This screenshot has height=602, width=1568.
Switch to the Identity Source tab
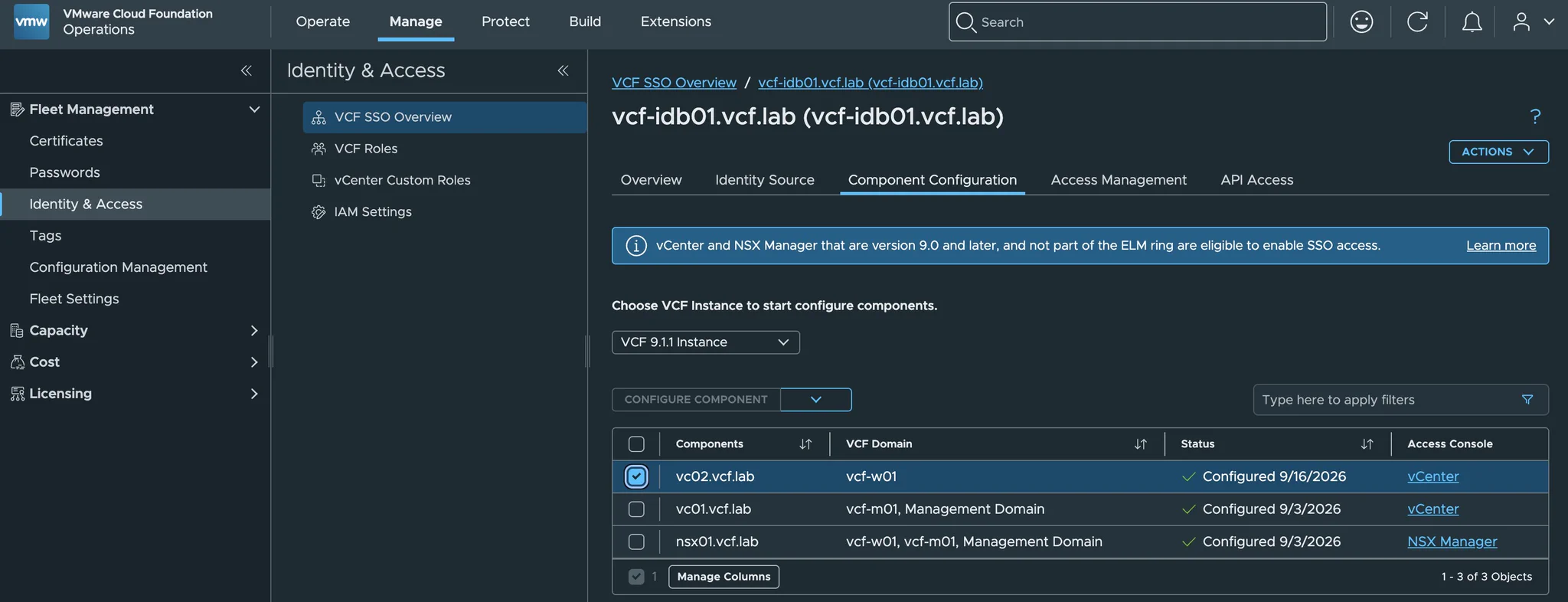coord(765,180)
